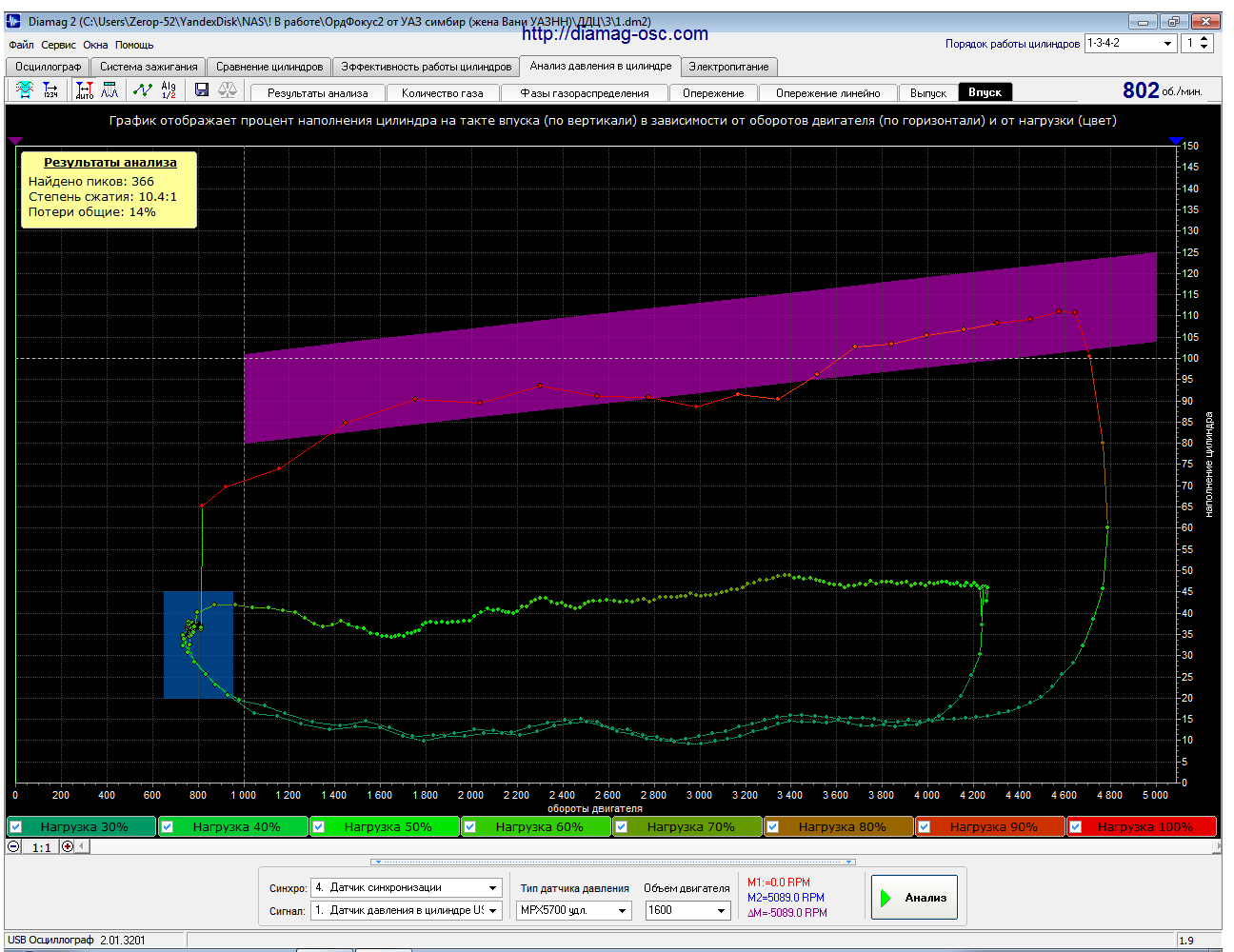Toggle the Нагрузка 100% checkbox
The height and width of the screenshot is (952, 1234).
coord(1076,826)
